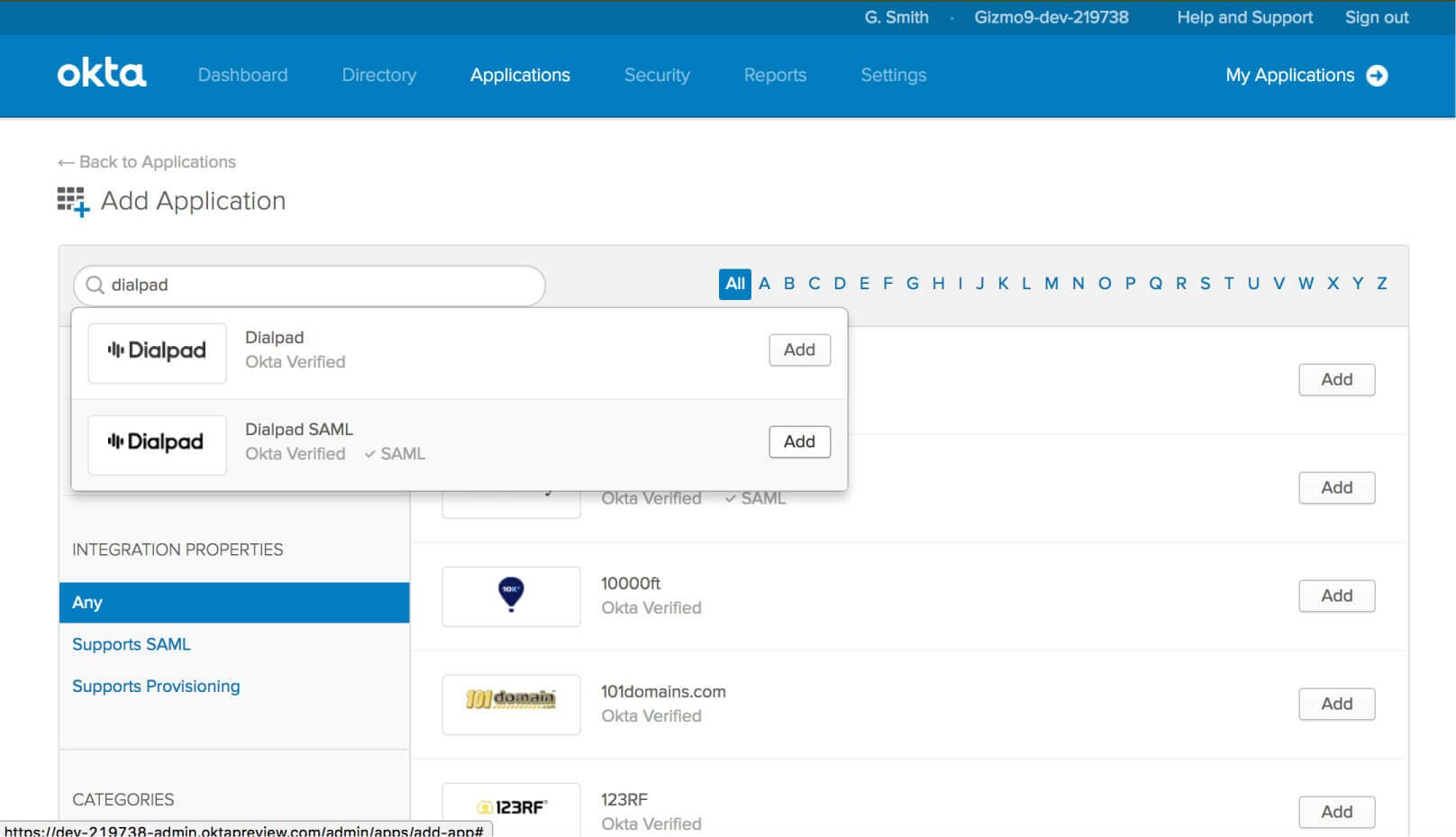The image size is (1456, 837).
Task: Select the Supports SAML filter
Action: 131,644
